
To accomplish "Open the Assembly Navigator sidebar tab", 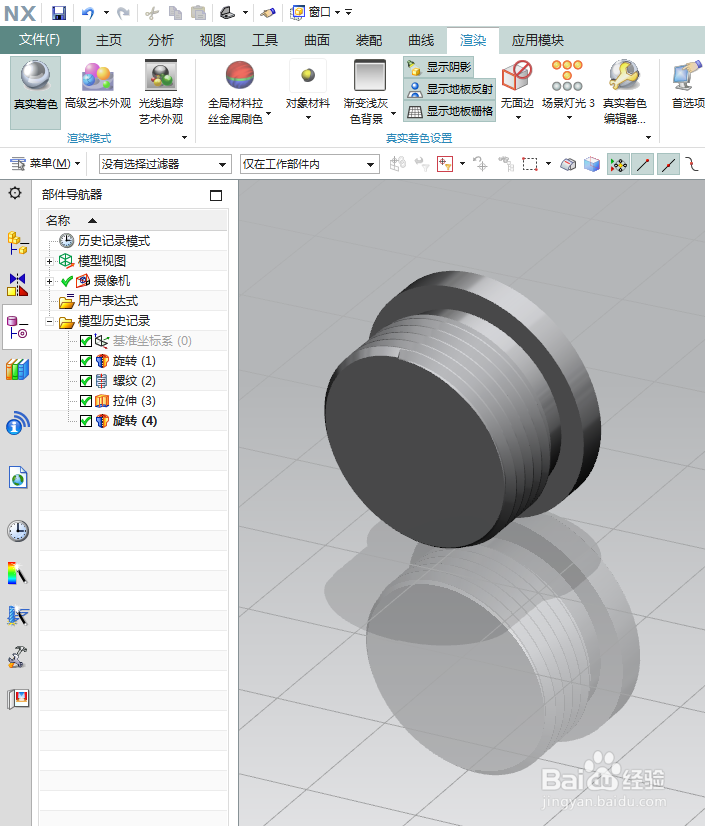I will click(17, 243).
